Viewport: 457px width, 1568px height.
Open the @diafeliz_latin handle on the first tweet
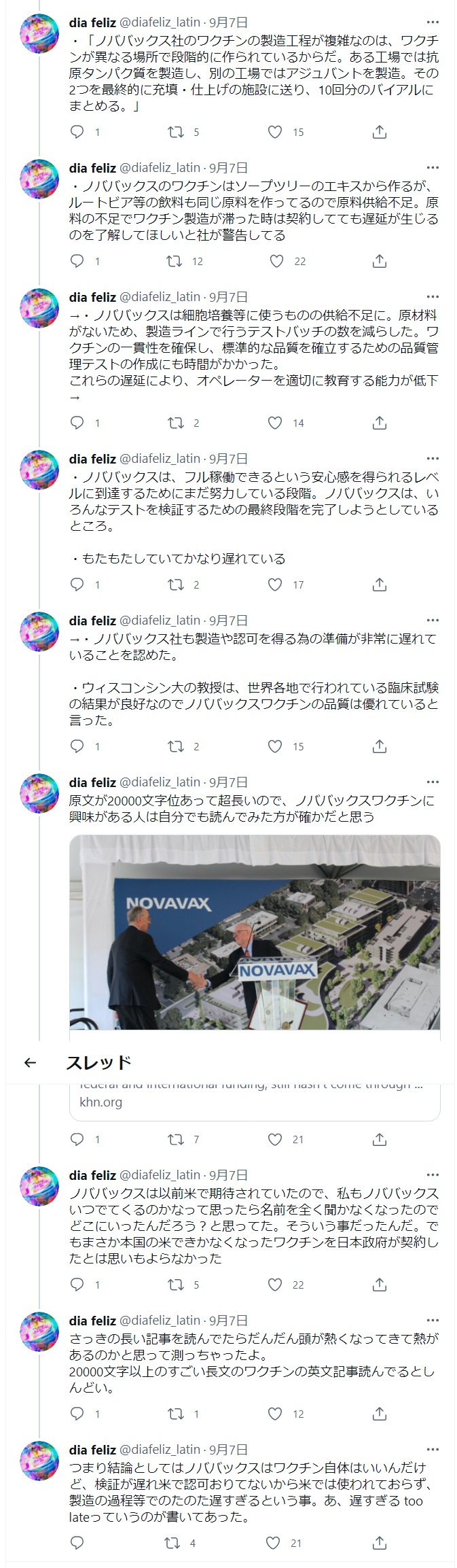pos(160,22)
